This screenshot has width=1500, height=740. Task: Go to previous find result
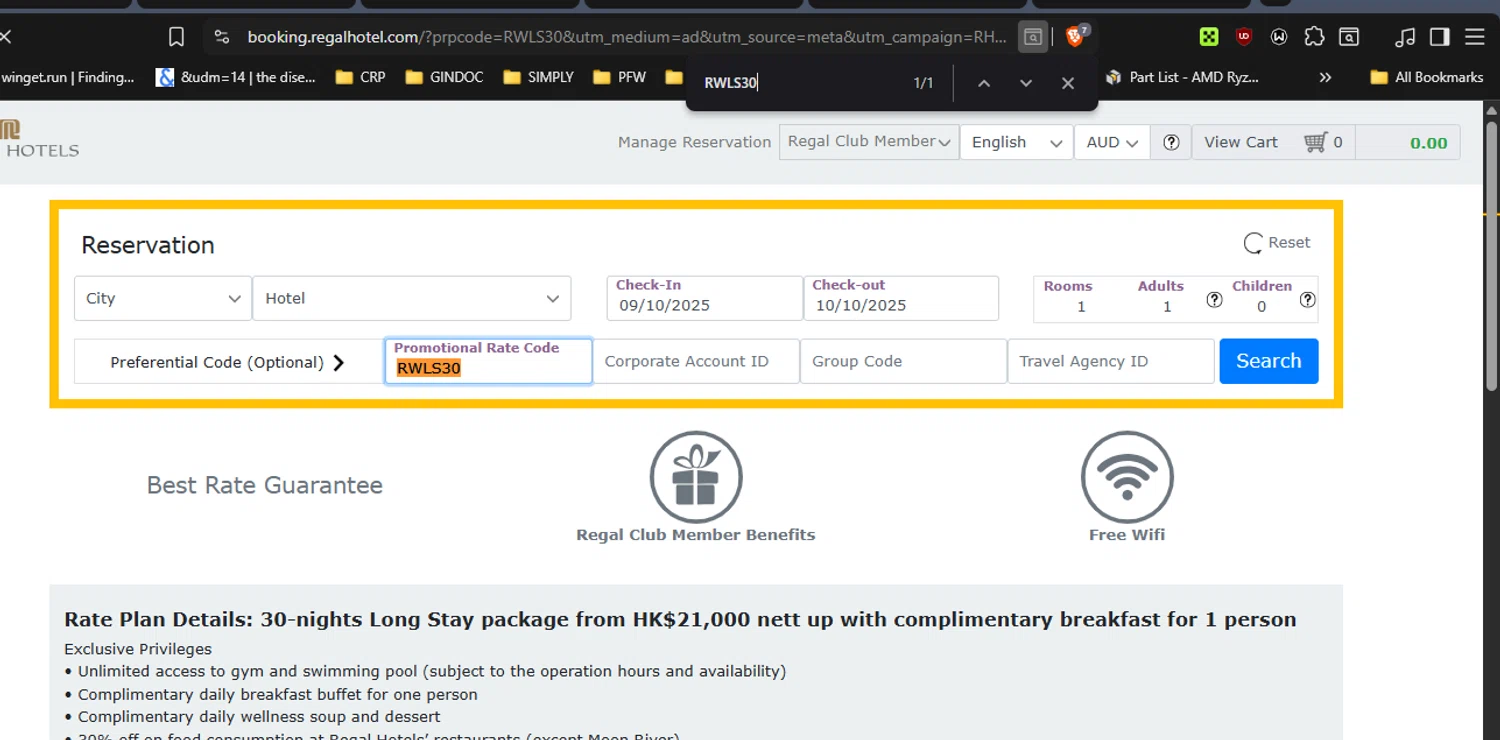click(984, 83)
